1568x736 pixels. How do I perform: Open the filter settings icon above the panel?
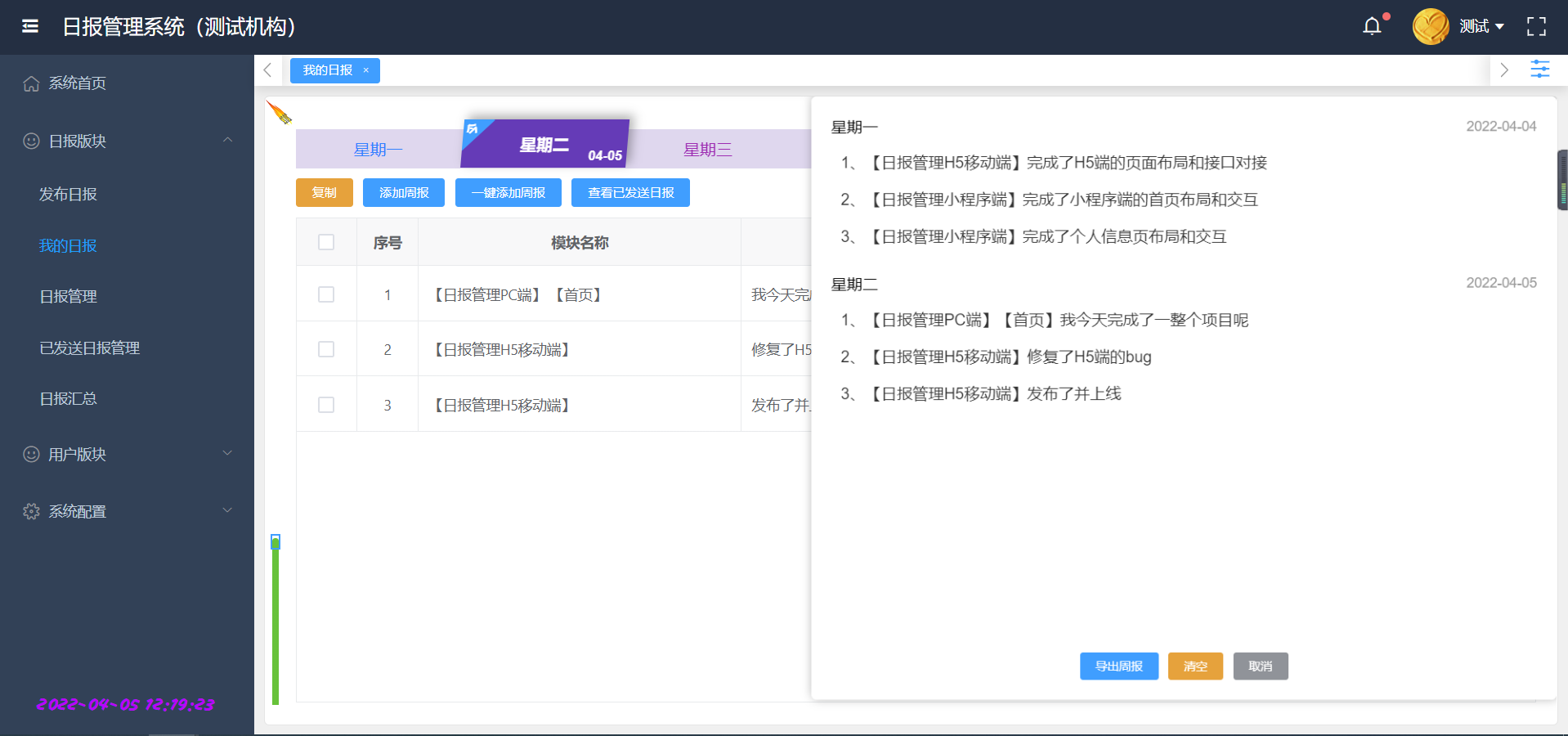pyautogui.click(x=1540, y=70)
